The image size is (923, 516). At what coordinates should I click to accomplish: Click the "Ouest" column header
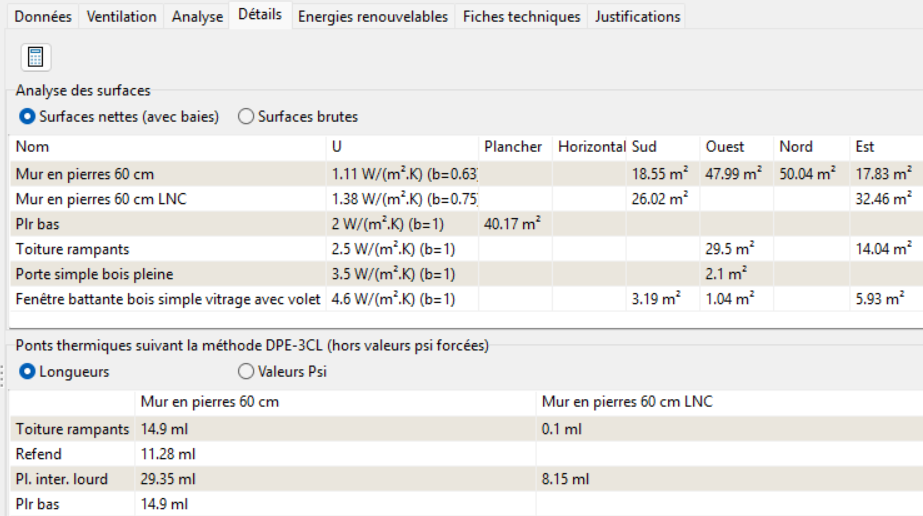[724, 147]
